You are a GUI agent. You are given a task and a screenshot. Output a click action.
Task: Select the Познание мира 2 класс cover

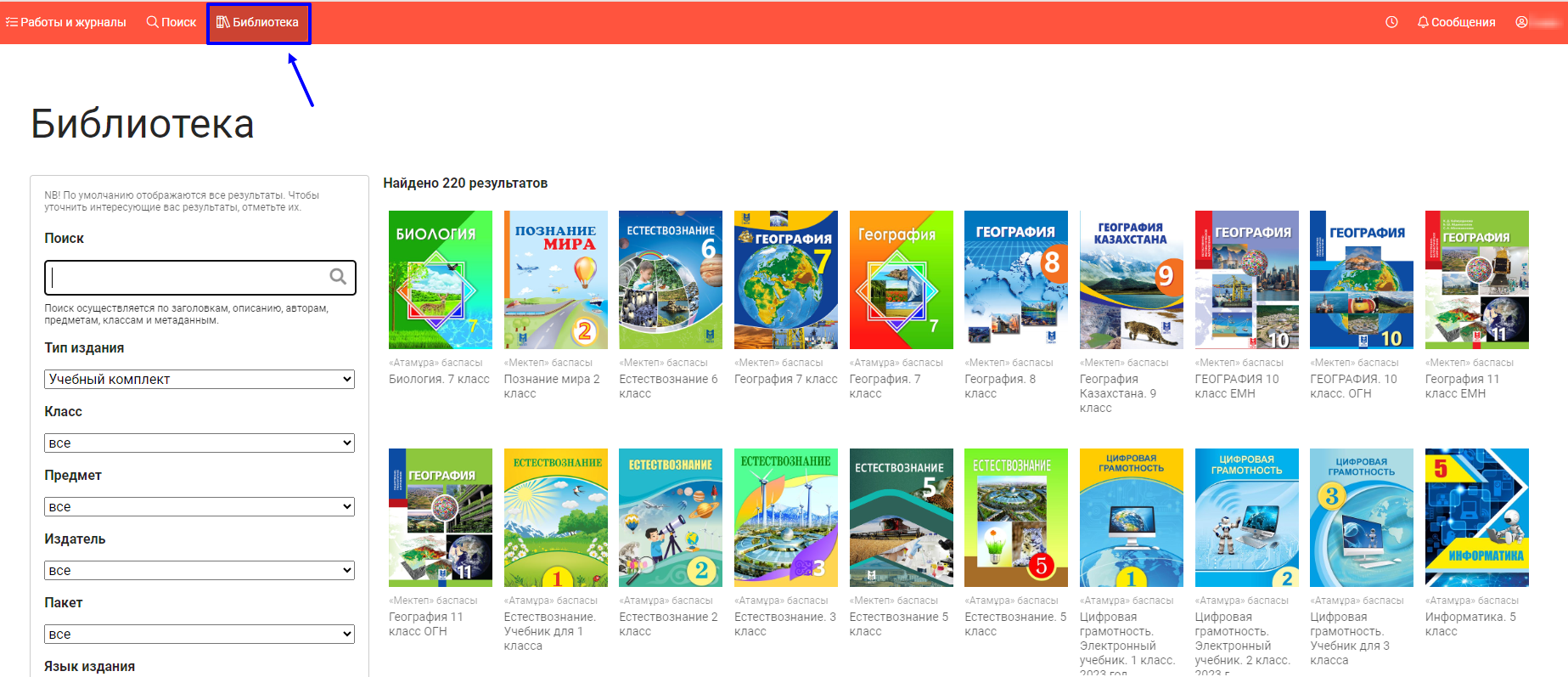(555, 279)
